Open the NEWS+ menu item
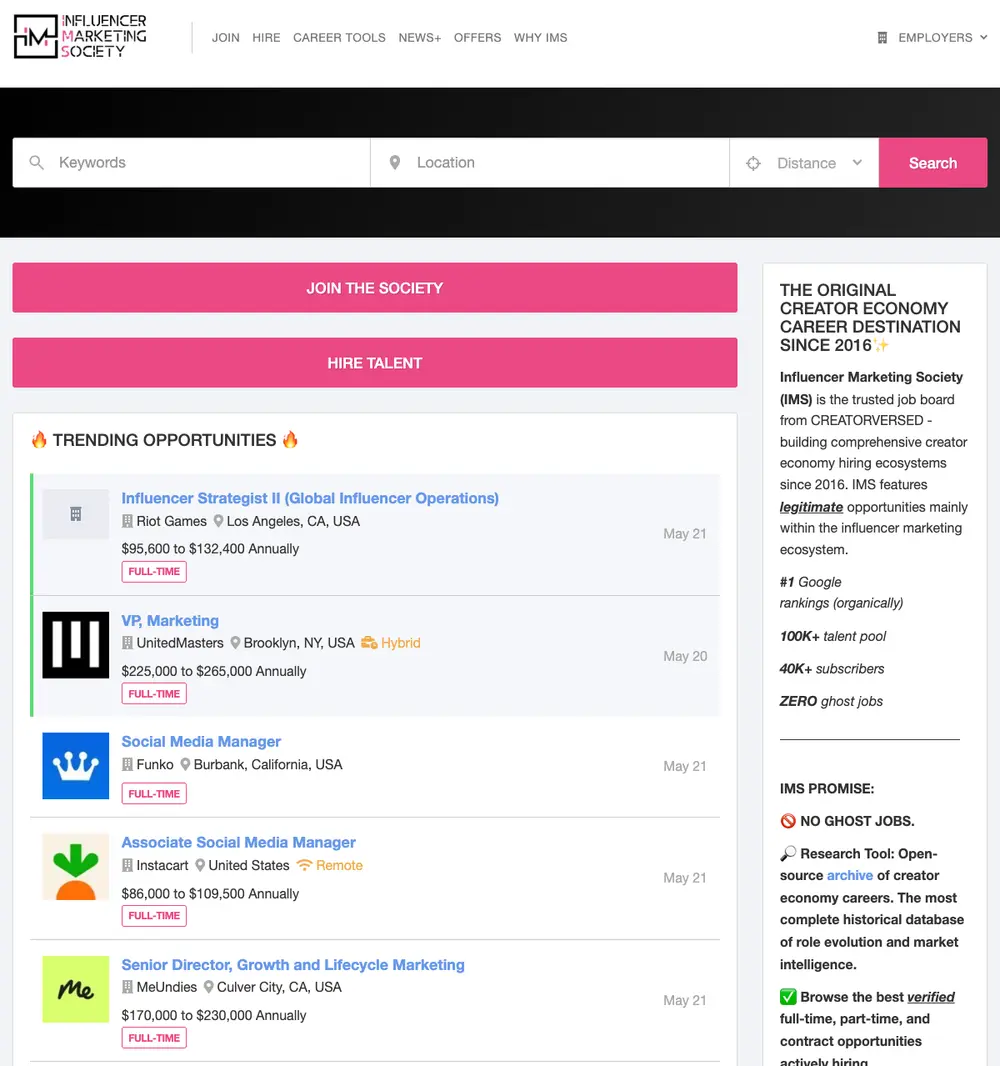Image resolution: width=1000 pixels, height=1066 pixels. point(419,37)
